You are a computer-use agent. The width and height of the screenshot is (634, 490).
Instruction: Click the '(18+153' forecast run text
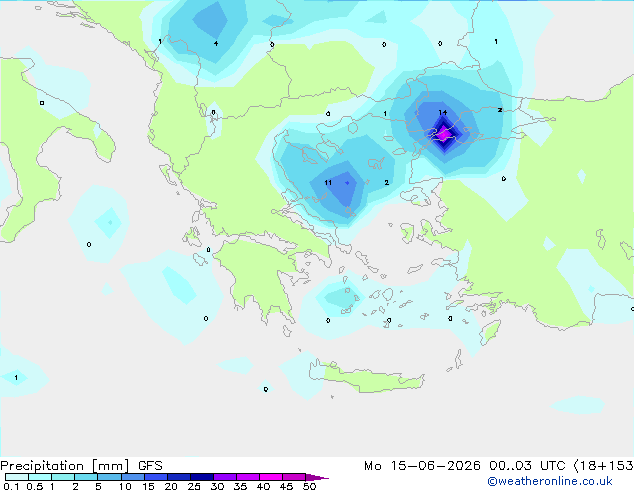point(603,466)
